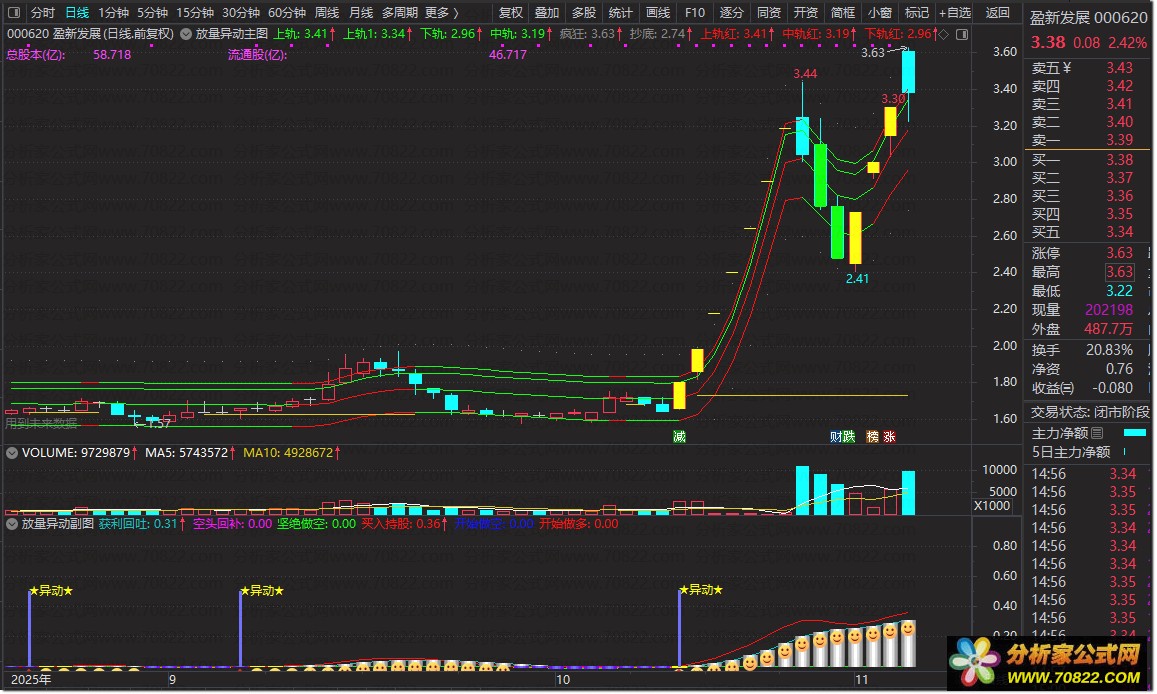This screenshot has width=1157, height=694.
Task: Open 小窗 mini window
Action: click(x=879, y=13)
